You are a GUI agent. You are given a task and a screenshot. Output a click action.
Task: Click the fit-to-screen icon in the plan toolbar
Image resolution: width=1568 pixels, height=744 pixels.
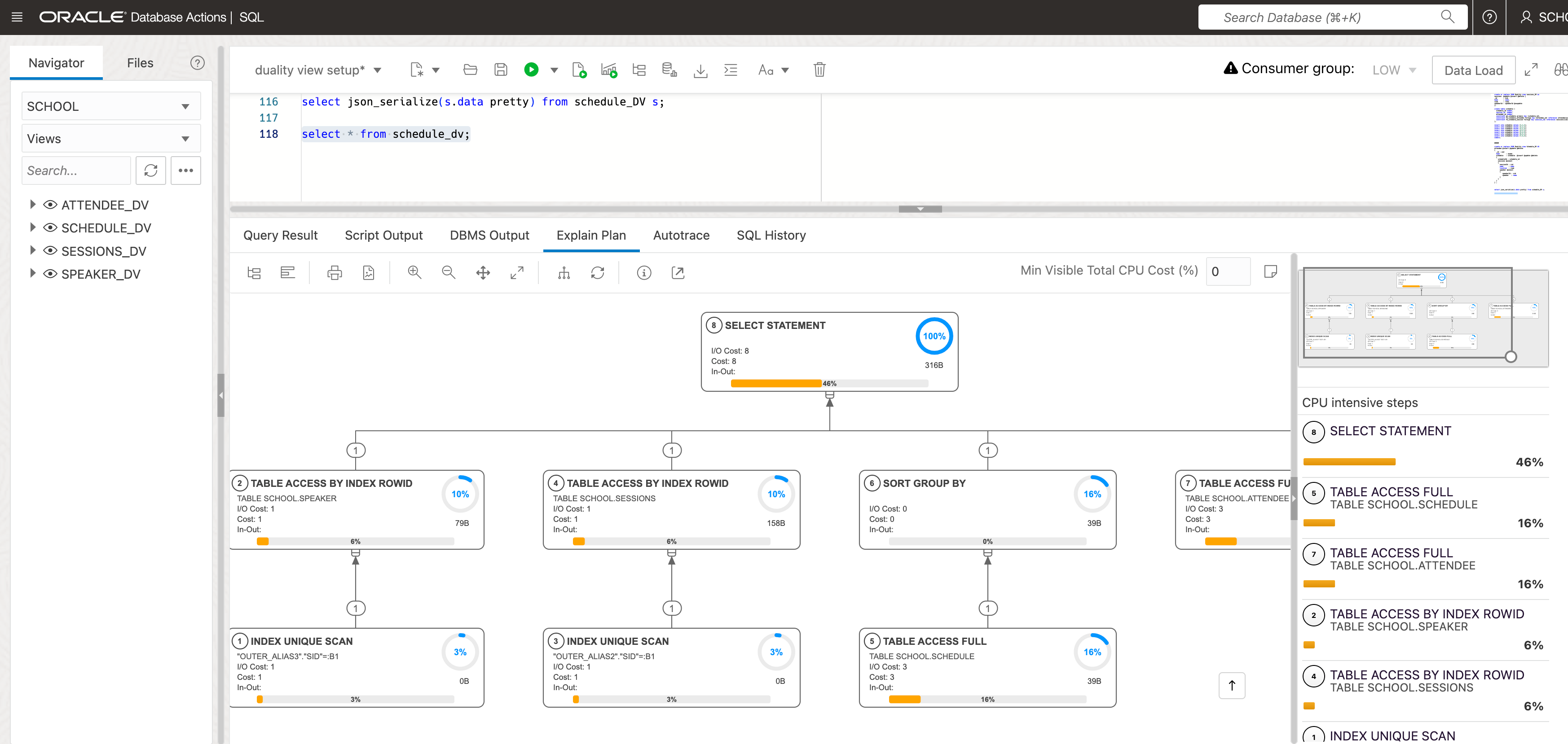click(517, 272)
